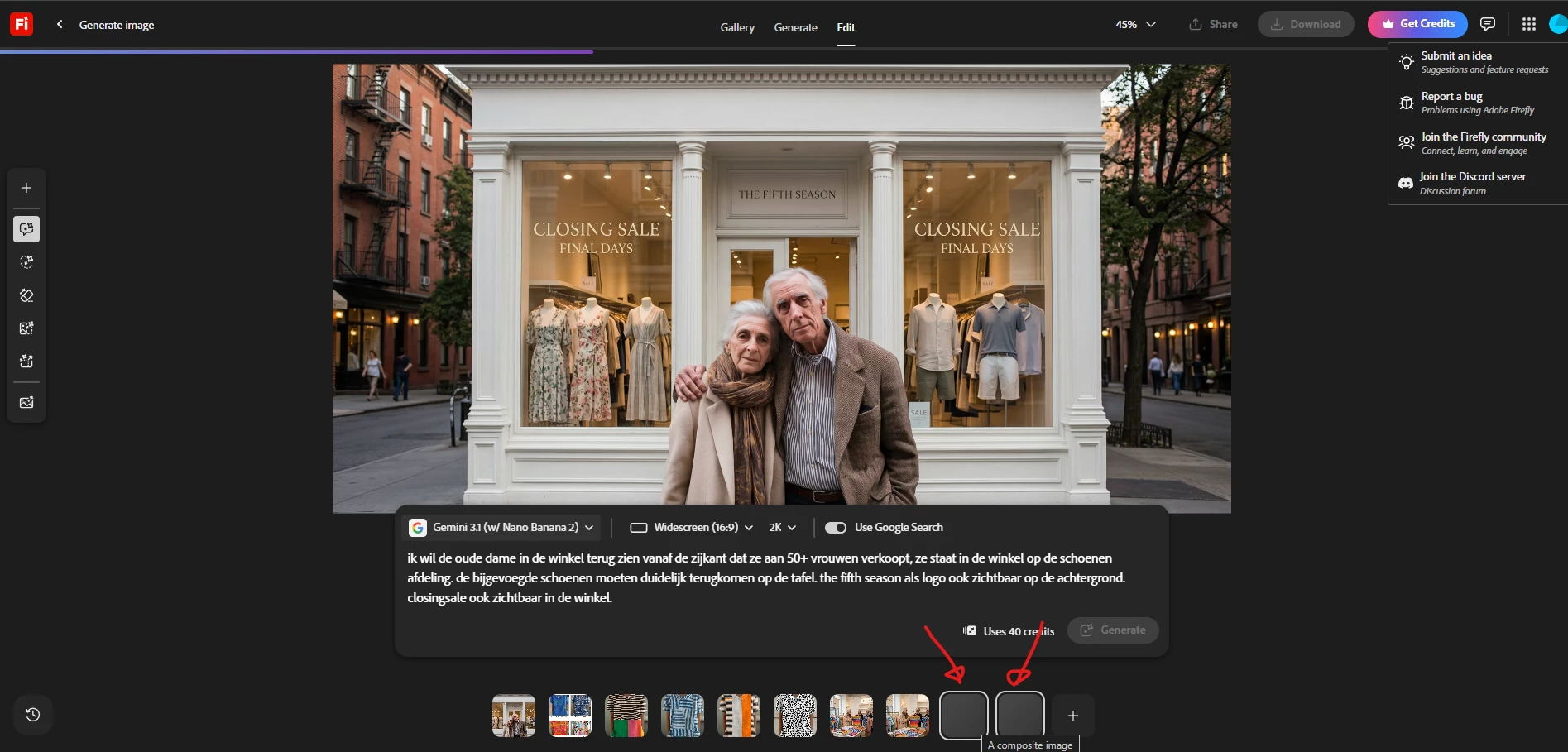Open the 2K resolution dropdown
The image size is (1568, 752).
point(782,528)
